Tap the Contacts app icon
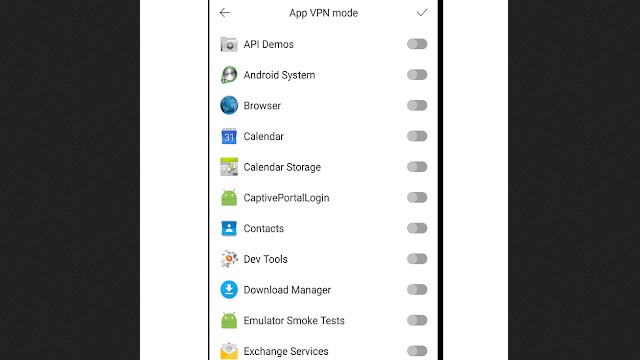The image size is (640, 360). click(229, 228)
